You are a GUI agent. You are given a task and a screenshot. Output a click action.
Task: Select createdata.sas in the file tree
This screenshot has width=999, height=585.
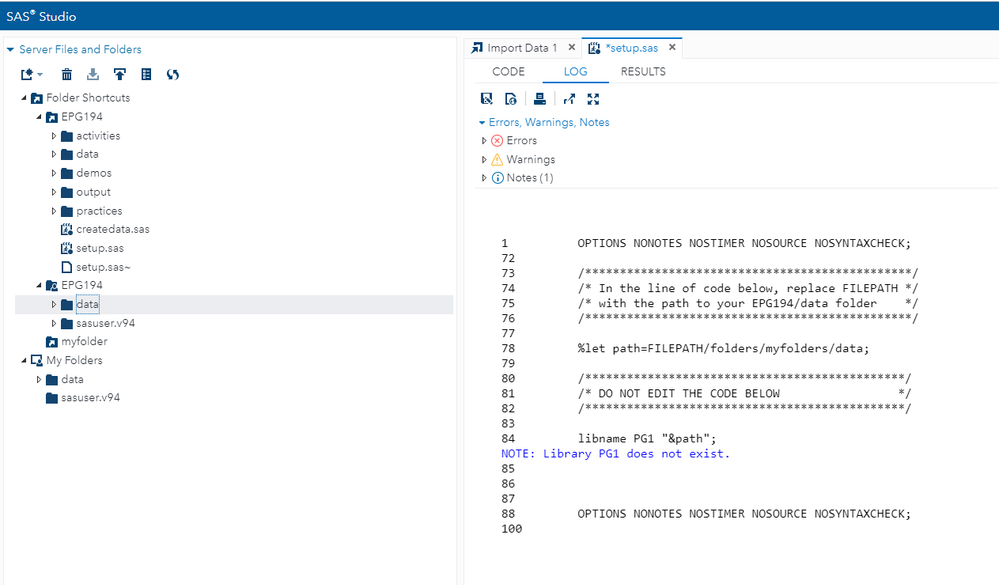pos(112,230)
